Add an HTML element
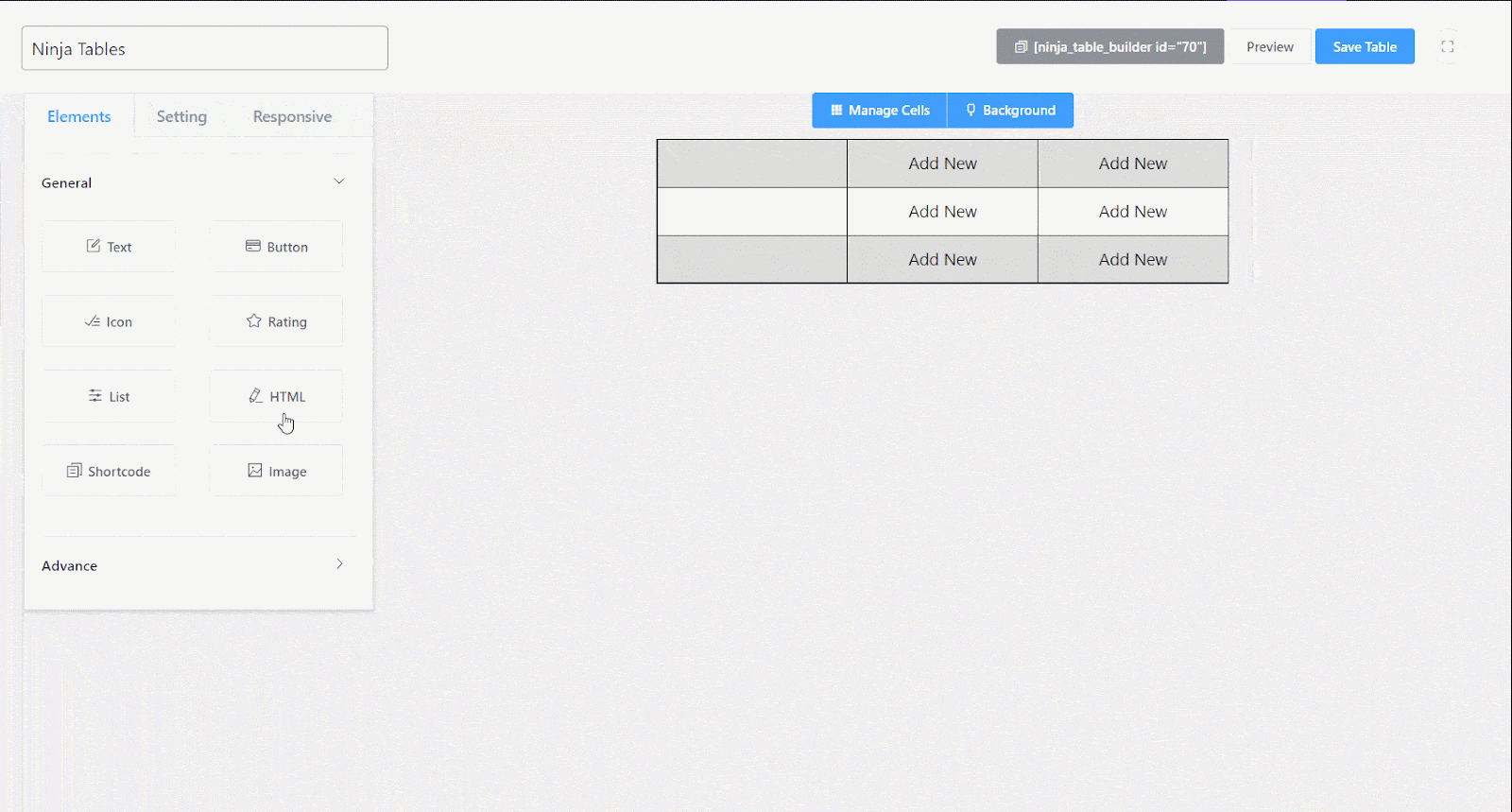Screen dimensions: 1512x812 pos(276,396)
